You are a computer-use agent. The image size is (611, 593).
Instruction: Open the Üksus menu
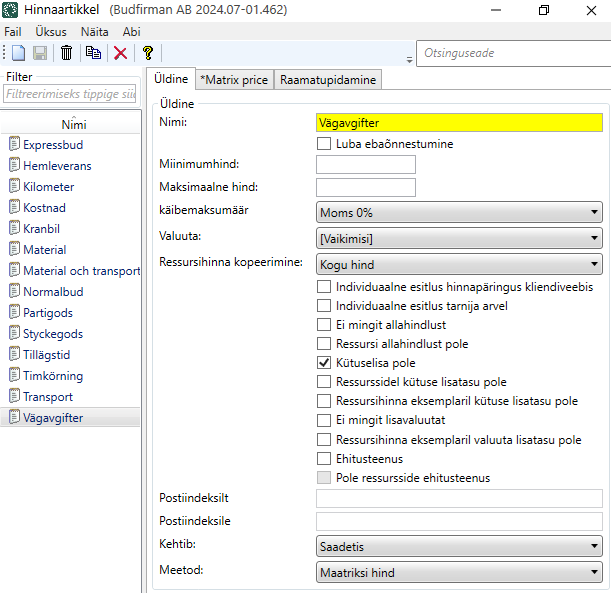[50, 31]
